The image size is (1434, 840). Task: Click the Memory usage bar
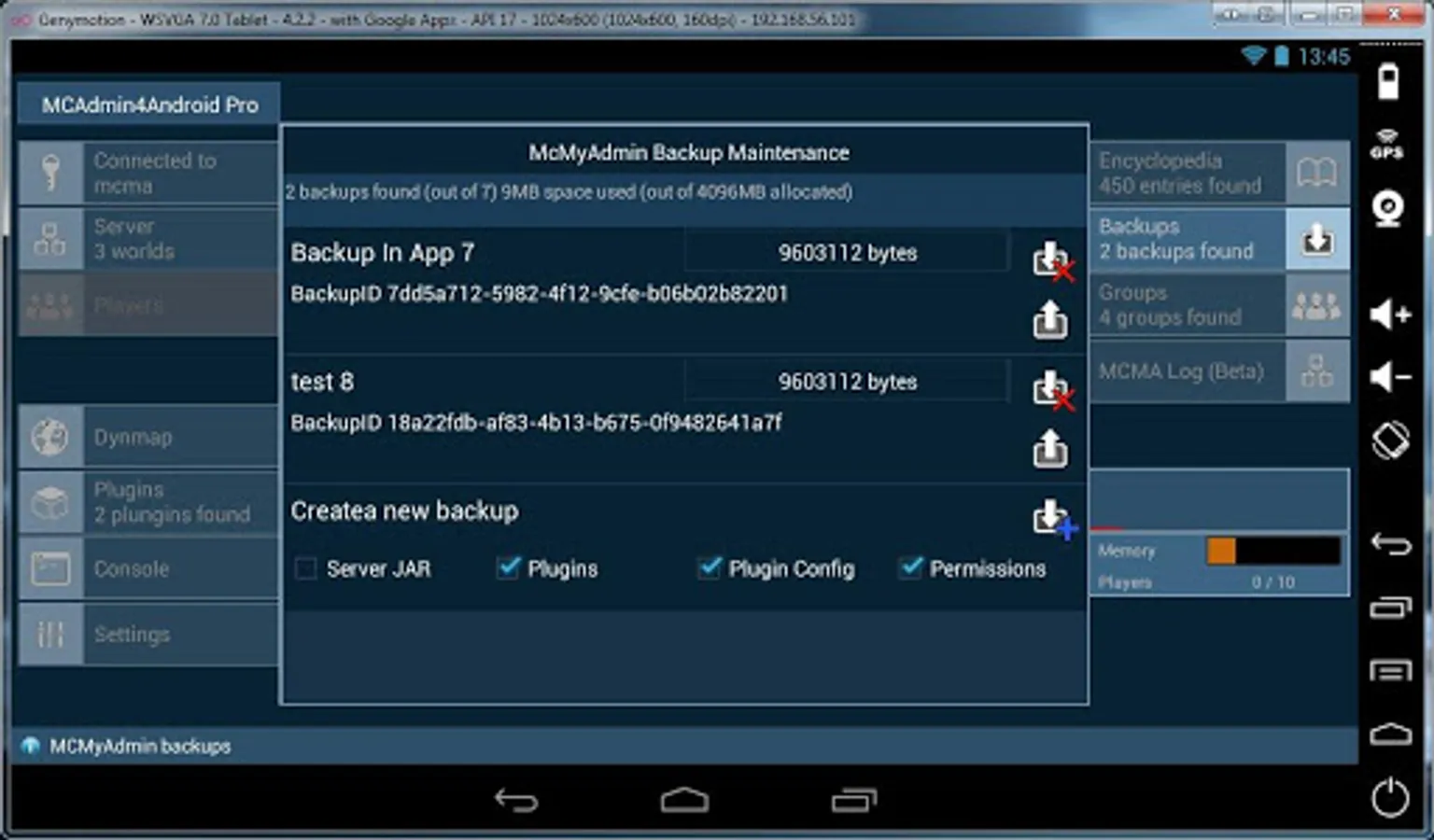1273,551
